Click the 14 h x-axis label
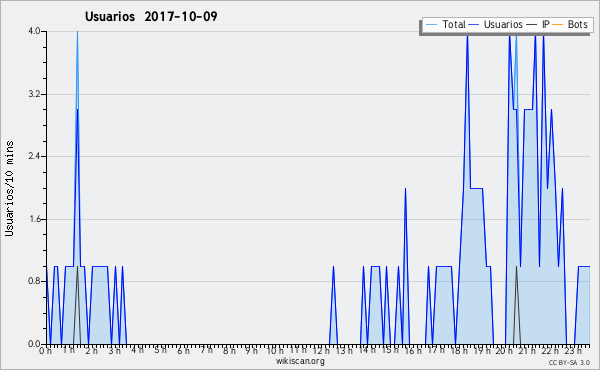Viewport: 600px width, 370px height. pos(367,350)
